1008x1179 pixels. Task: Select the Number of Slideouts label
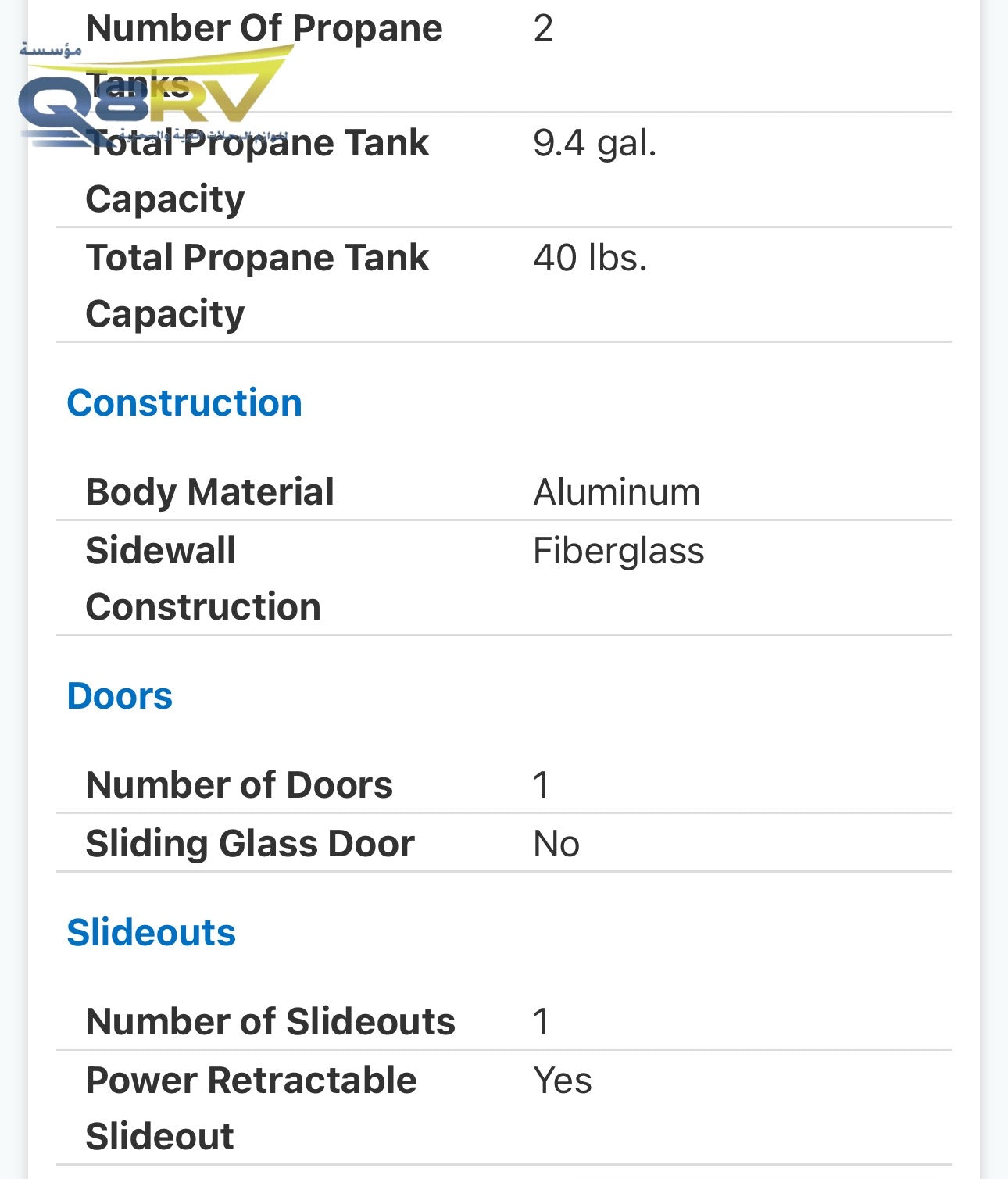pos(270,1022)
